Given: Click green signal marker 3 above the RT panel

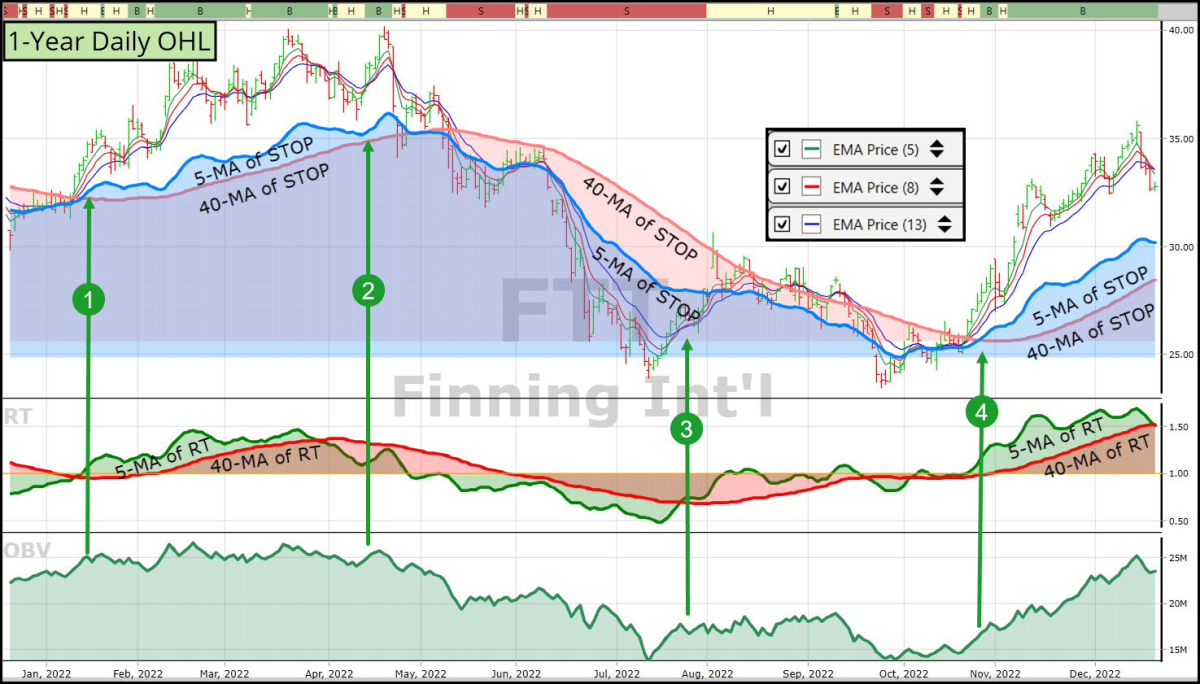Looking at the screenshot, I should click(686, 428).
